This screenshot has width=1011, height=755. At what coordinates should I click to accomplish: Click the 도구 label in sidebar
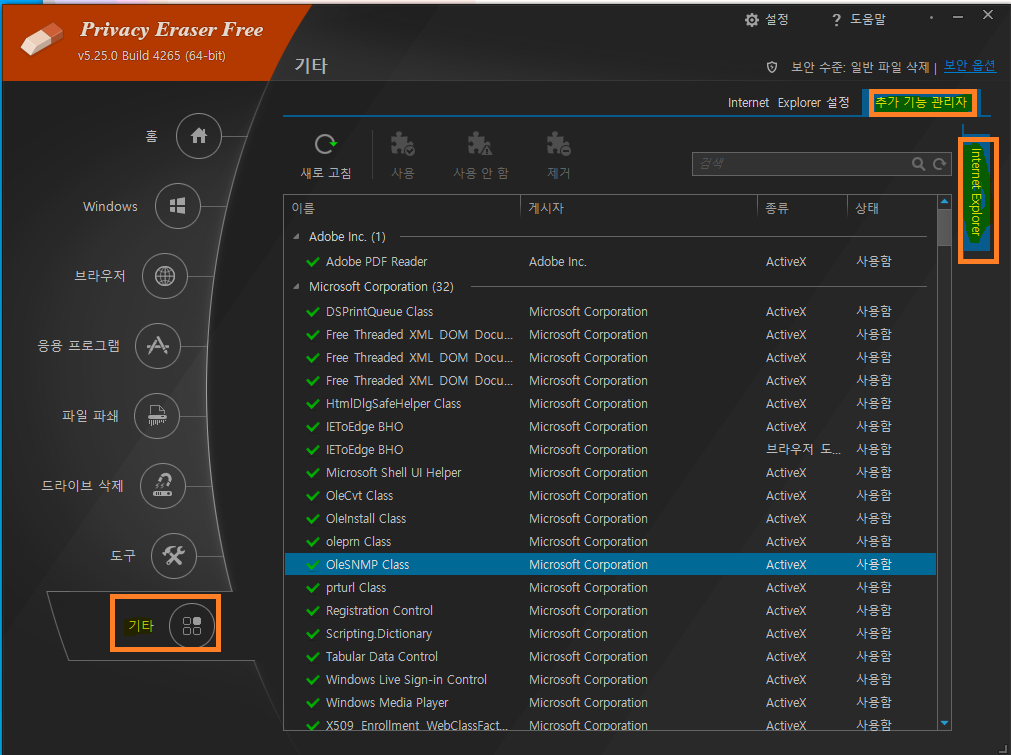coord(123,555)
